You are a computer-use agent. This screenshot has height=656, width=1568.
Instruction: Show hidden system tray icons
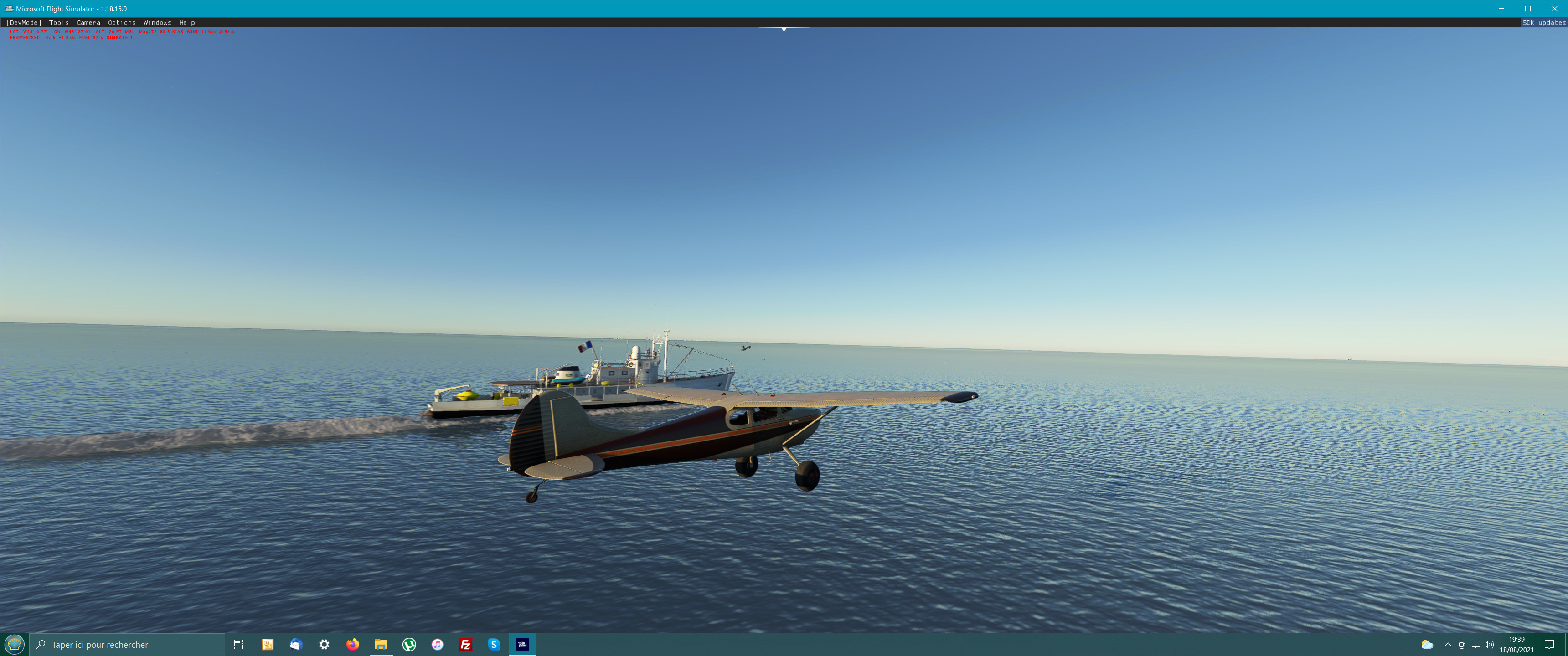pyautogui.click(x=1448, y=645)
